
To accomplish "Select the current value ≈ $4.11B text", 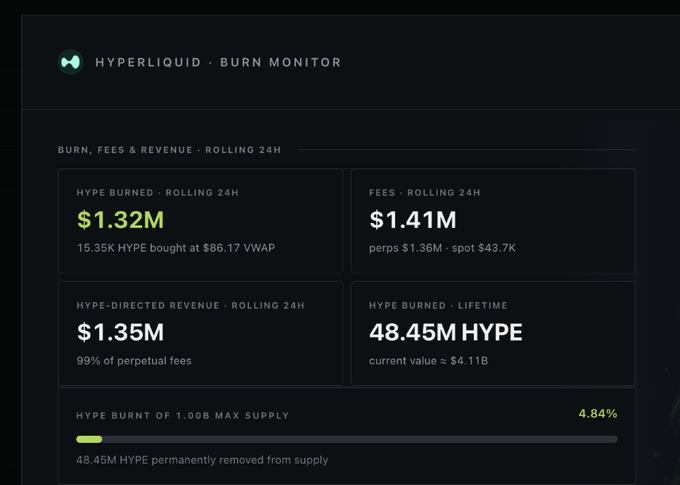I will [428, 360].
